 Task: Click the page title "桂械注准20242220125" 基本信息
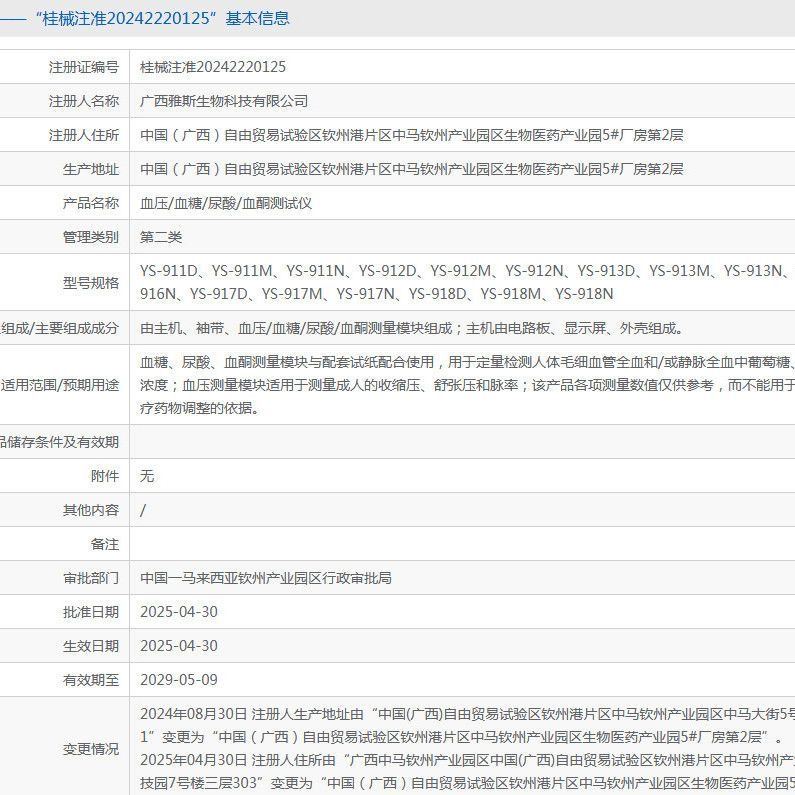(162, 19)
